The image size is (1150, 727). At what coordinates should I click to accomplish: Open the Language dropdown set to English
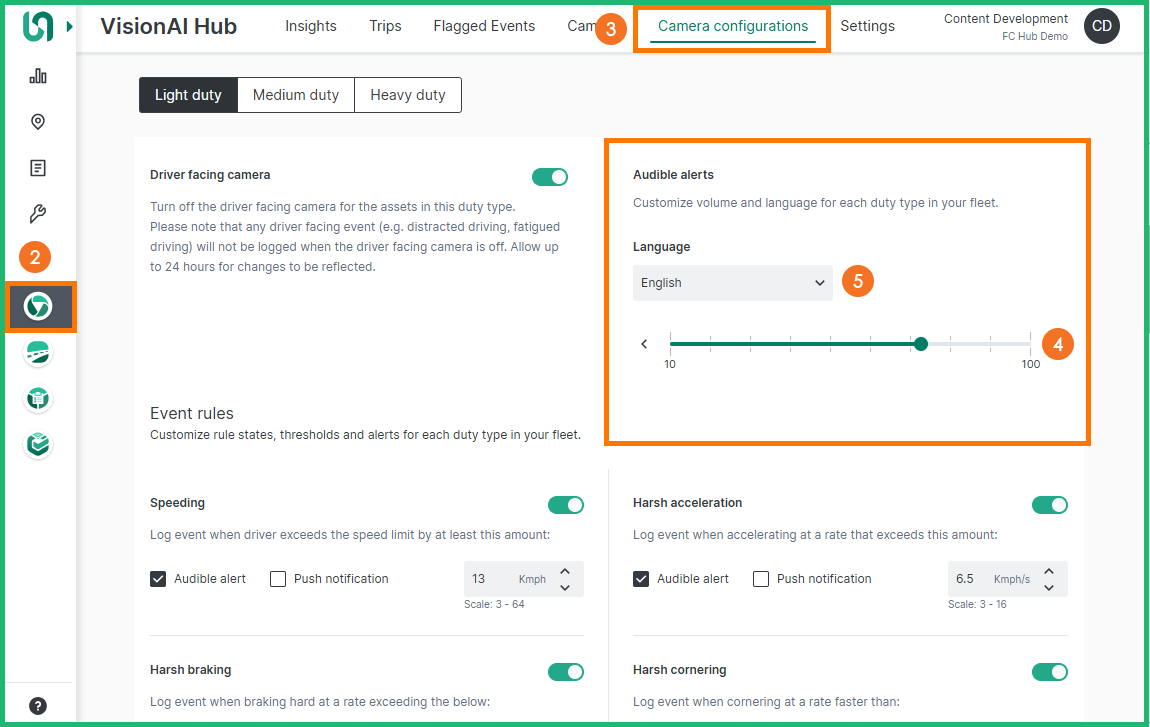[732, 283]
